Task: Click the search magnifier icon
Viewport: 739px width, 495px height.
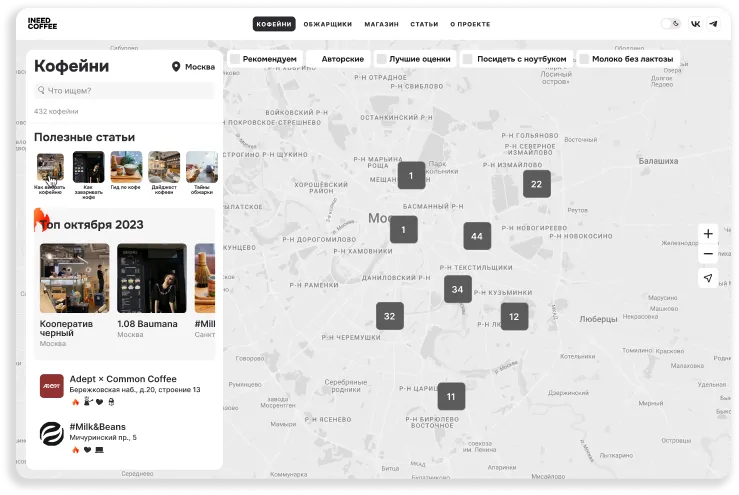Action: coord(41,90)
